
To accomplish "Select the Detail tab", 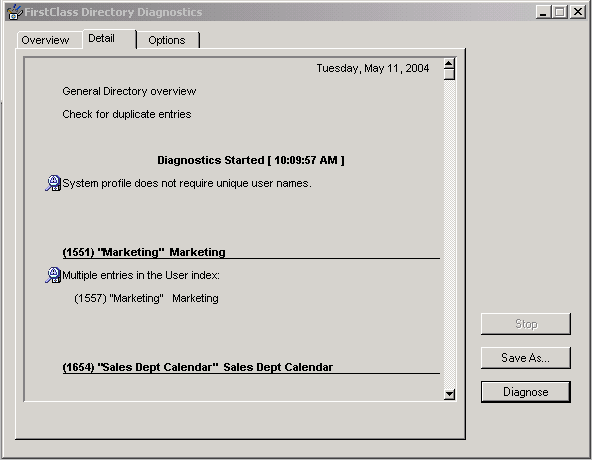I will click(101, 39).
